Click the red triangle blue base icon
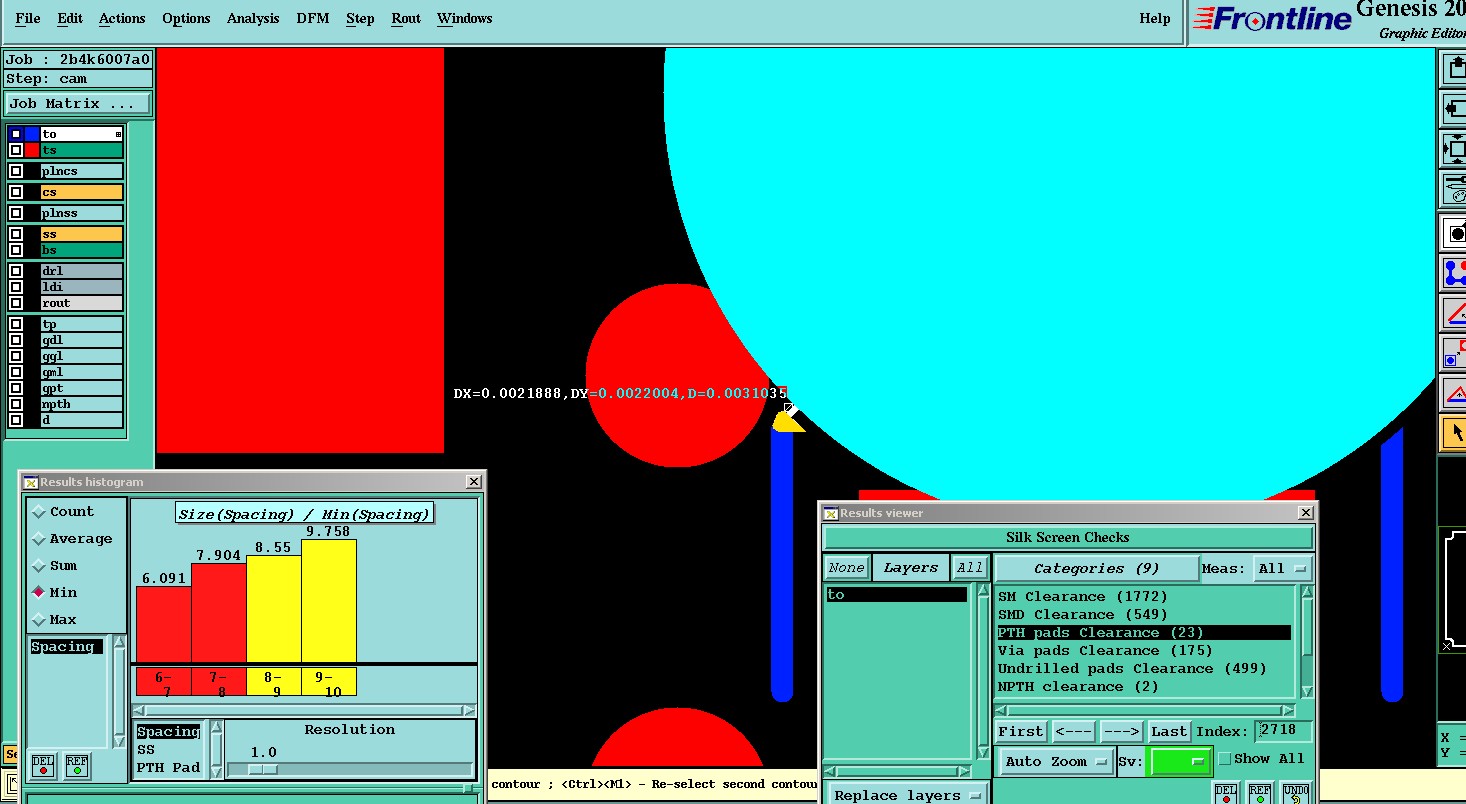The width and height of the screenshot is (1466, 804). tap(1454, 393)
